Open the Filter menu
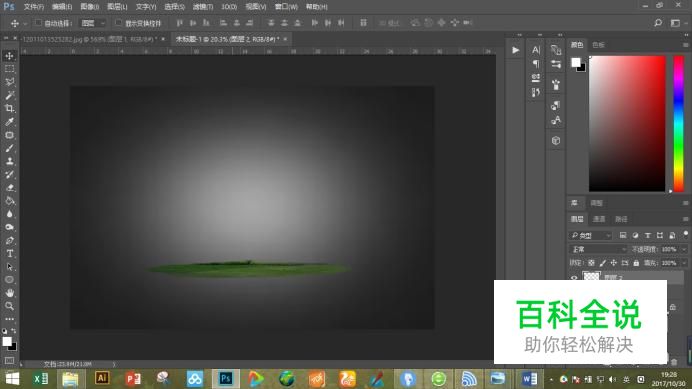The width and height of the screenshot is (692, 389). point(203,7)
